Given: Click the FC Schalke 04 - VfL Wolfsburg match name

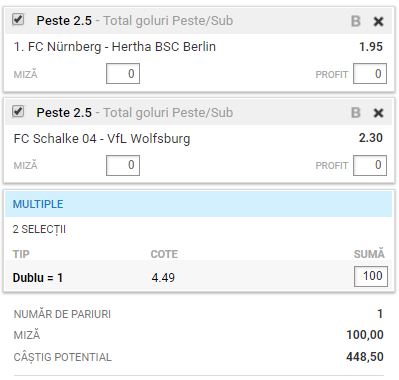Looking at the screenshot, I should click(x=102, y=139).
